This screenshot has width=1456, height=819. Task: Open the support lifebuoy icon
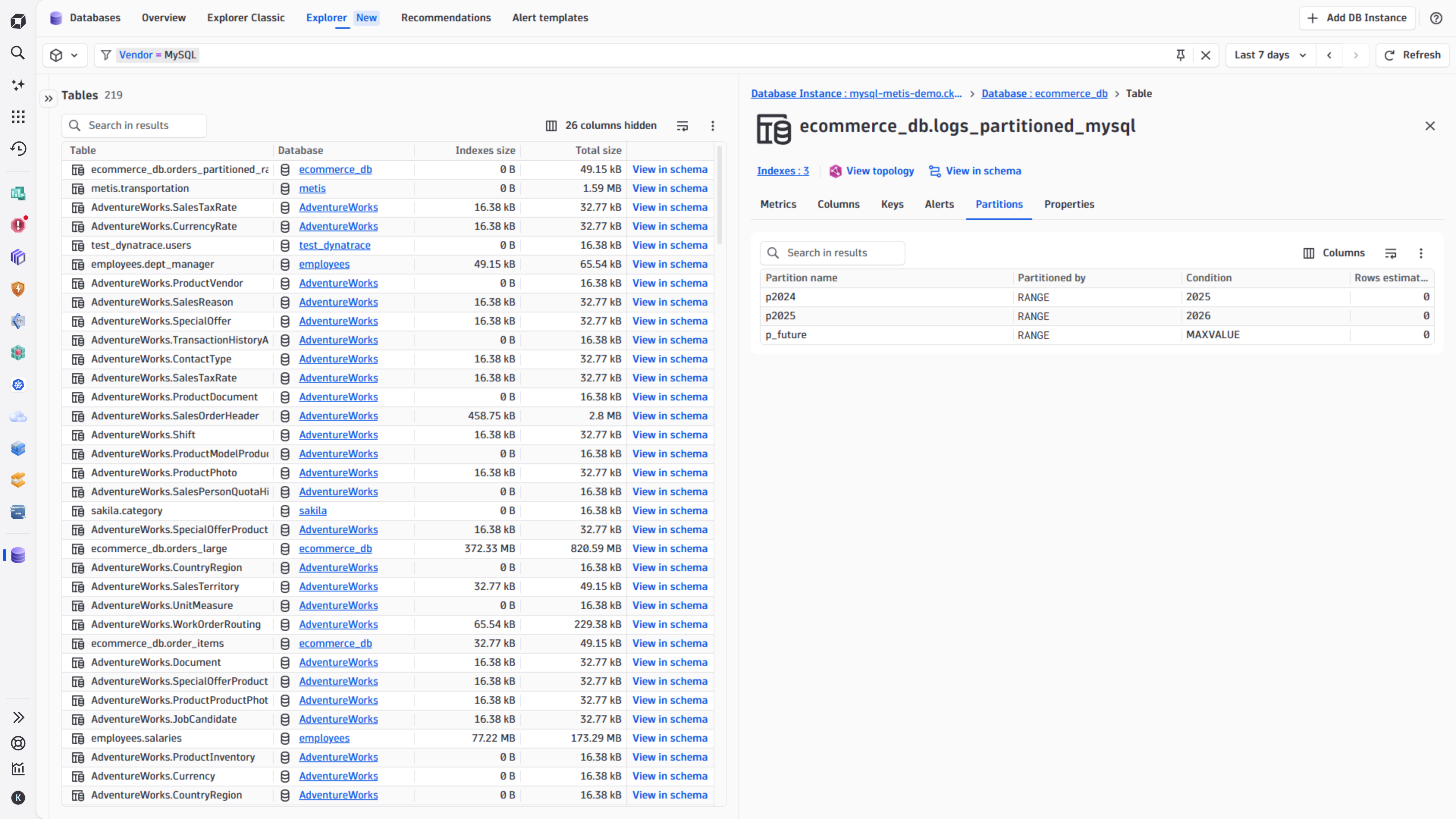(18, 743)
